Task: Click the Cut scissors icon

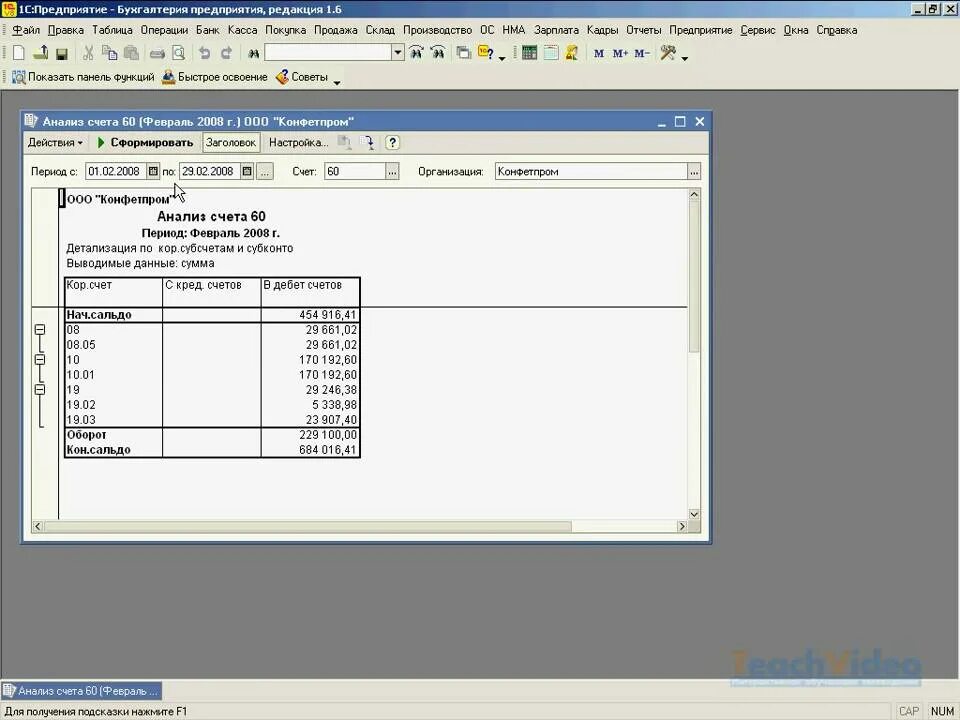Action: pyautogui.click(x=88, y=53)
